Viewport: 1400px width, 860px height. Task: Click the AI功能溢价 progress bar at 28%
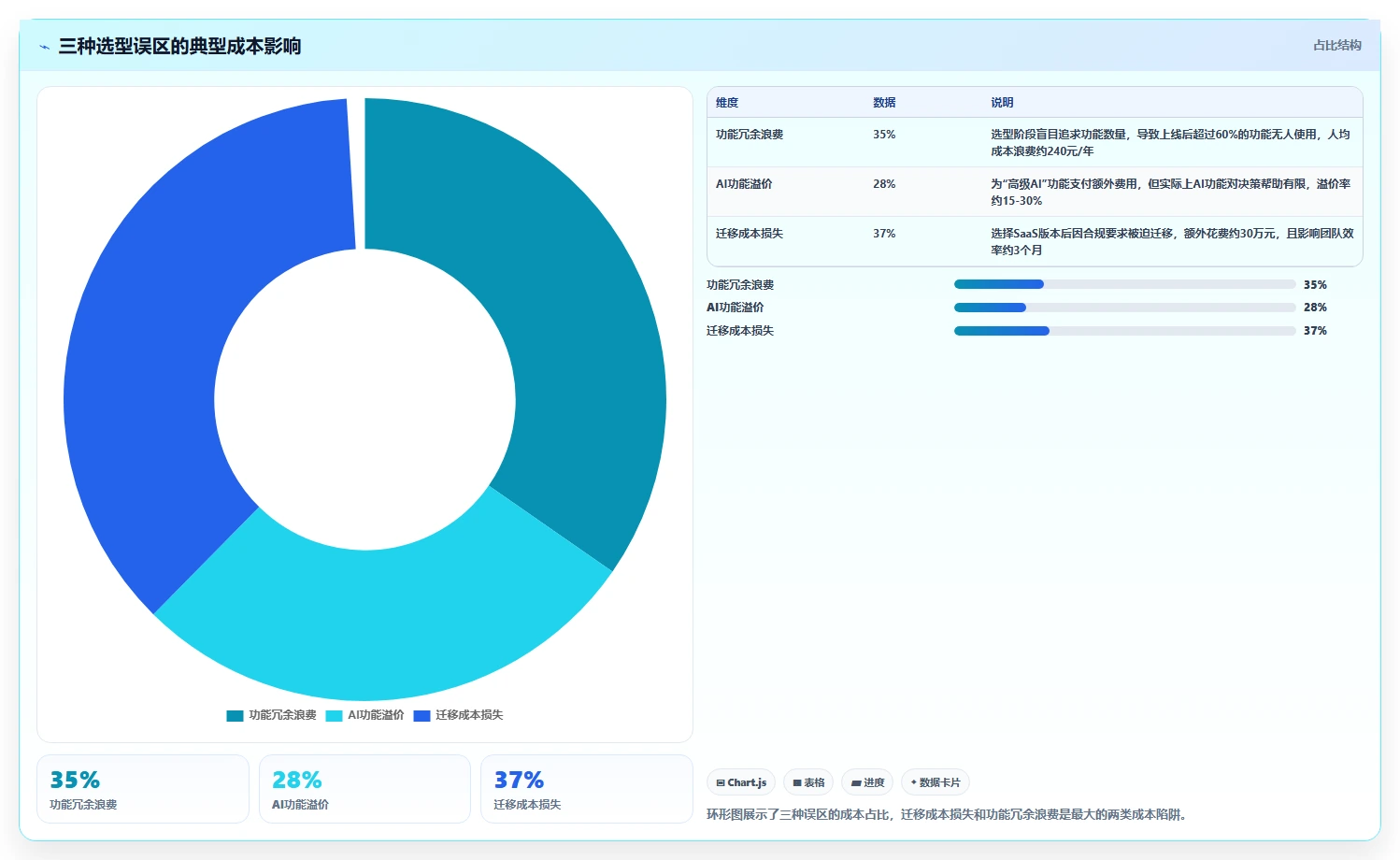[x=1125, y=308]
